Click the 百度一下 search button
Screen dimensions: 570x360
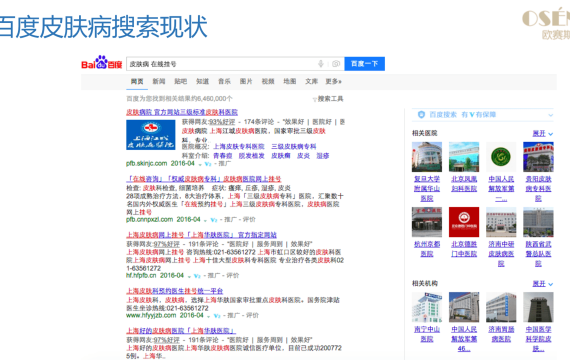pos(364,64)
